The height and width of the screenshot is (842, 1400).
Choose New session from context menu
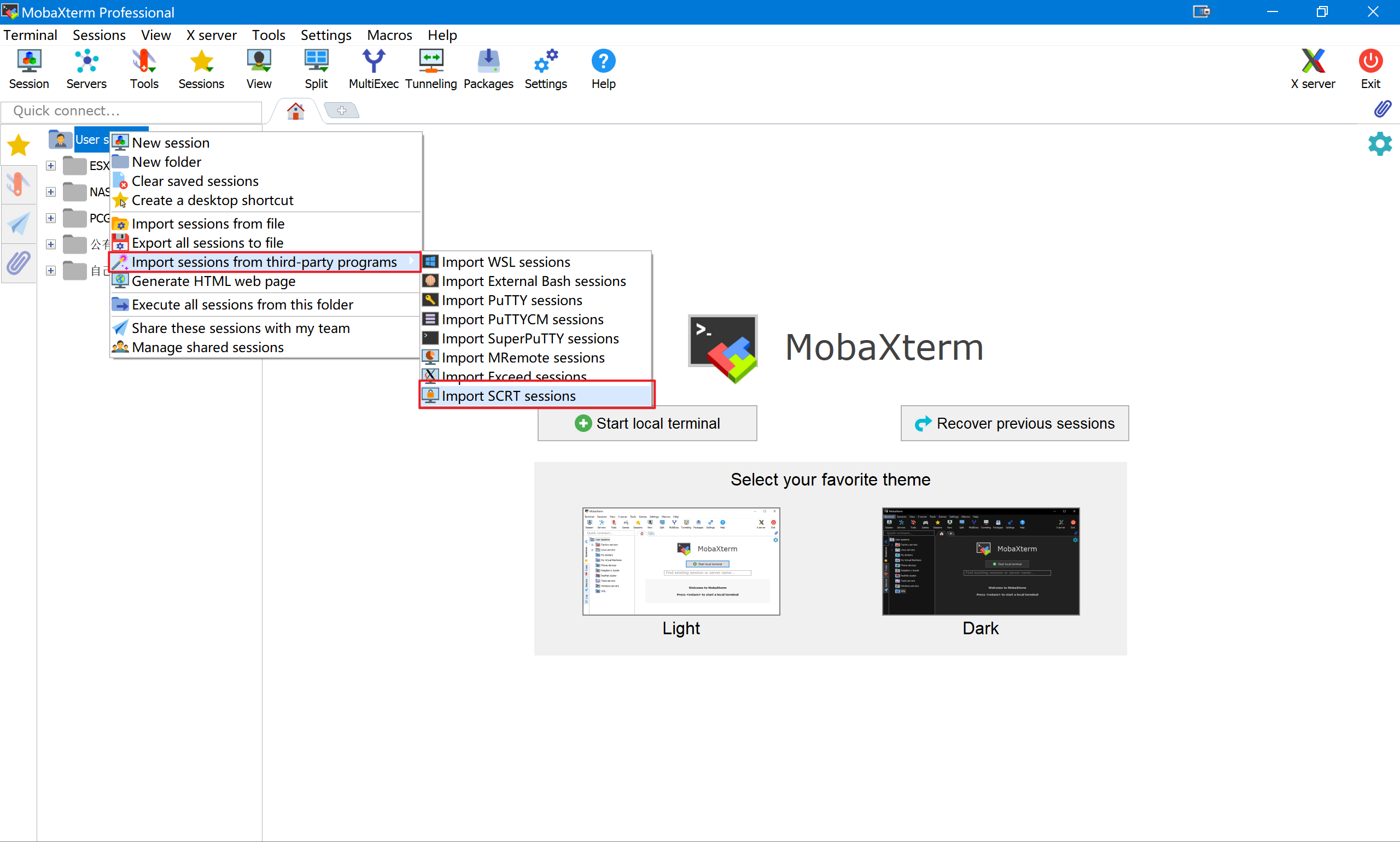click(266, 142)
